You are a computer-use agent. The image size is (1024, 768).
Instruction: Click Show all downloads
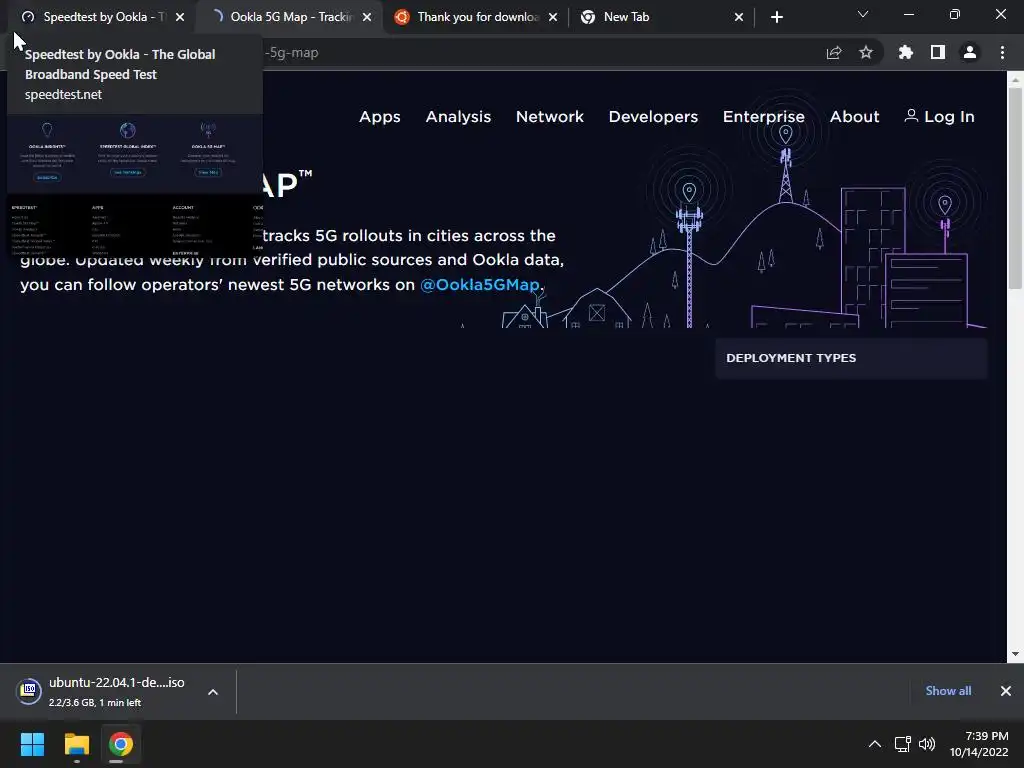[948, 691]
